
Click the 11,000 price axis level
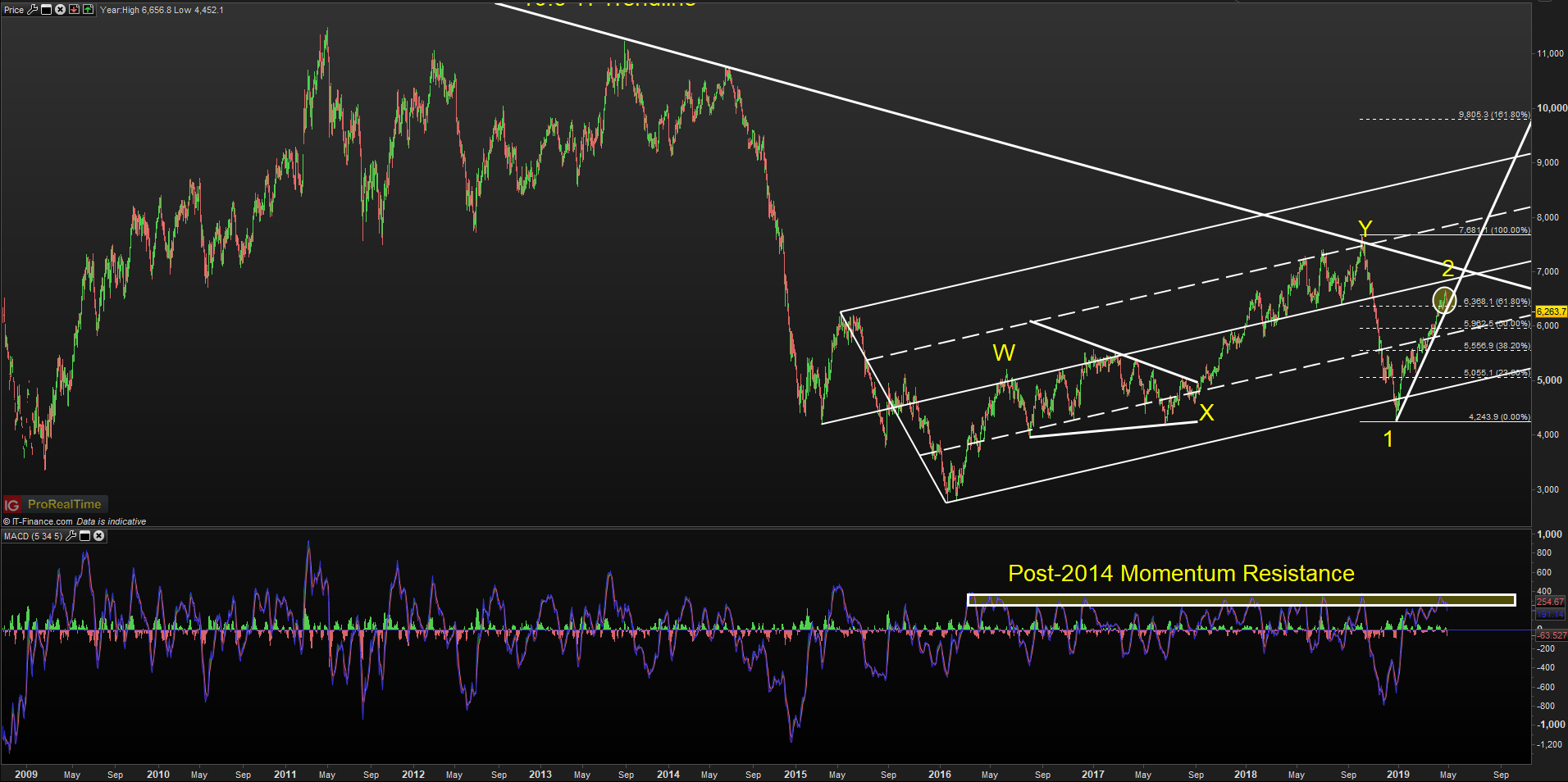point(1550,53)
